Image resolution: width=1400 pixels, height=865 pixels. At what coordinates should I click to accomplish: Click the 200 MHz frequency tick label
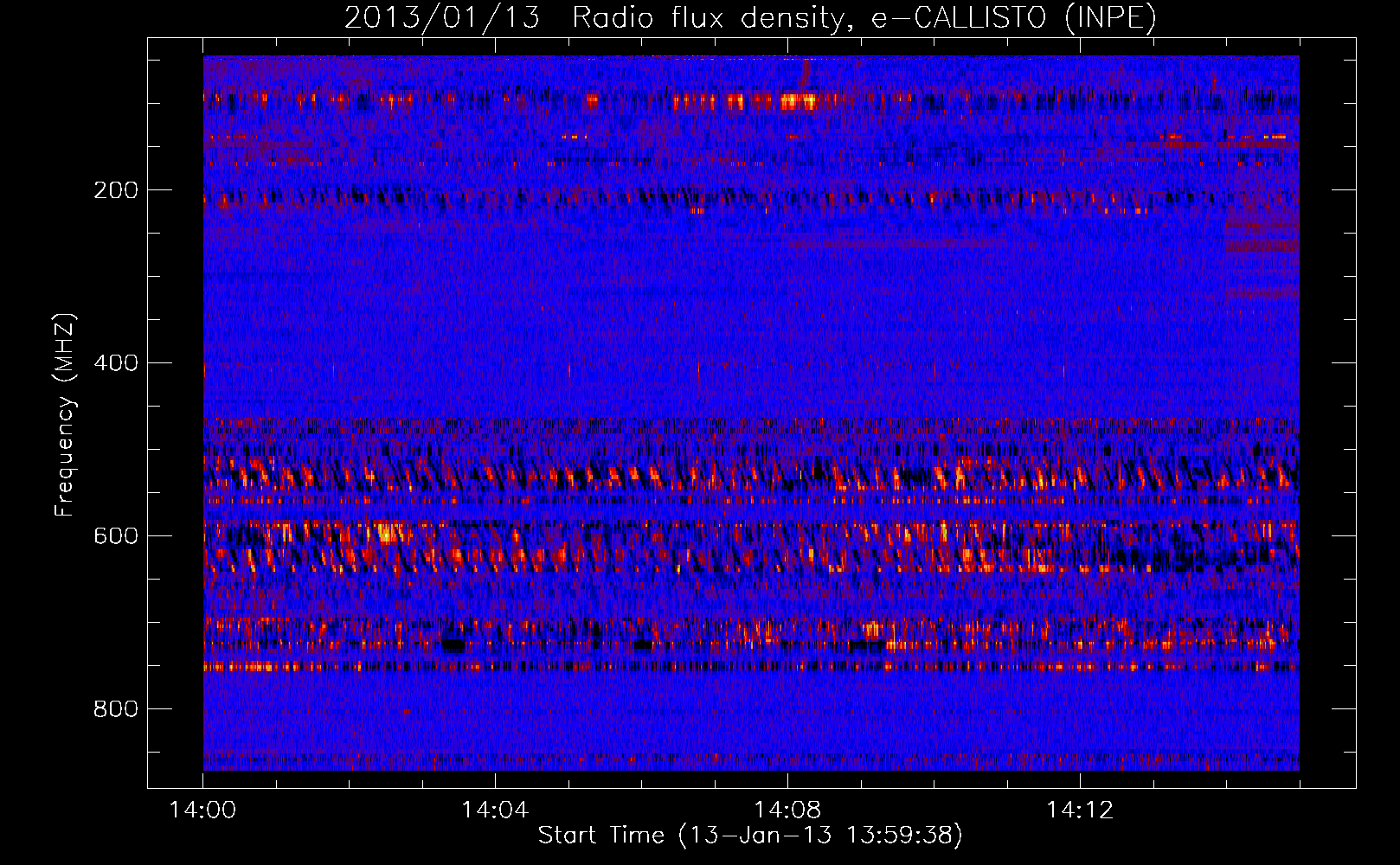pyautogui.click(x=116, y=190)
